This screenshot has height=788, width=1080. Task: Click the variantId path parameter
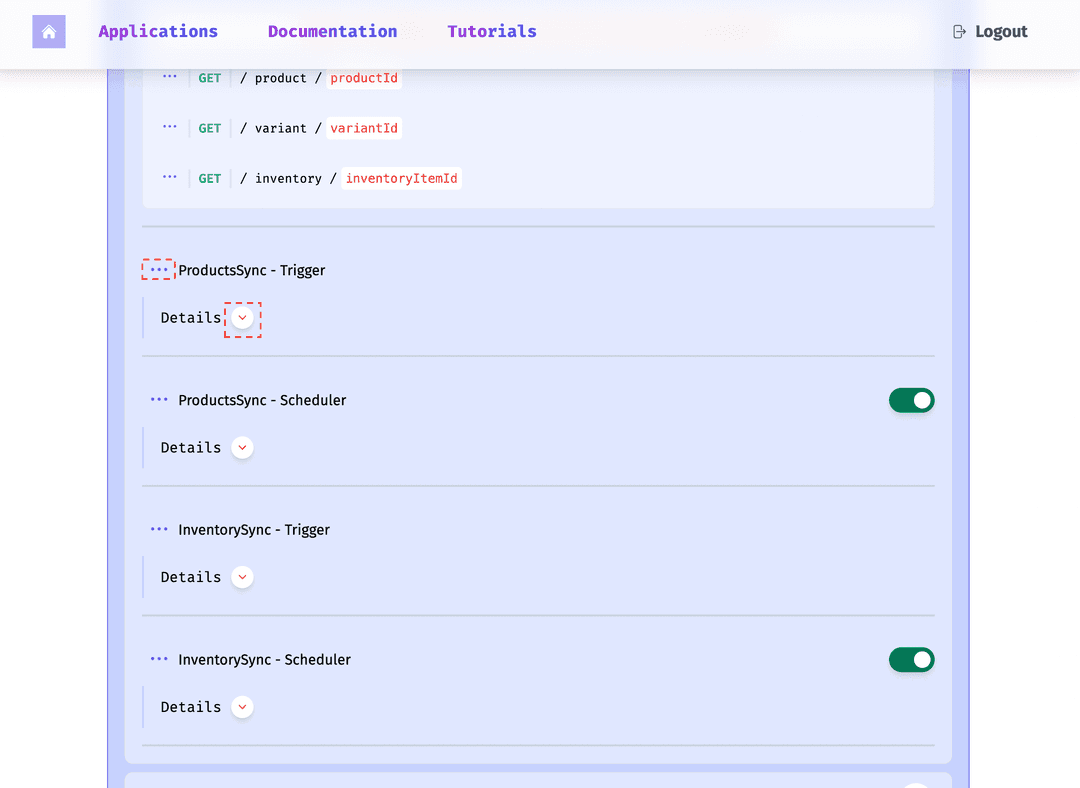[x=364, y=128]
